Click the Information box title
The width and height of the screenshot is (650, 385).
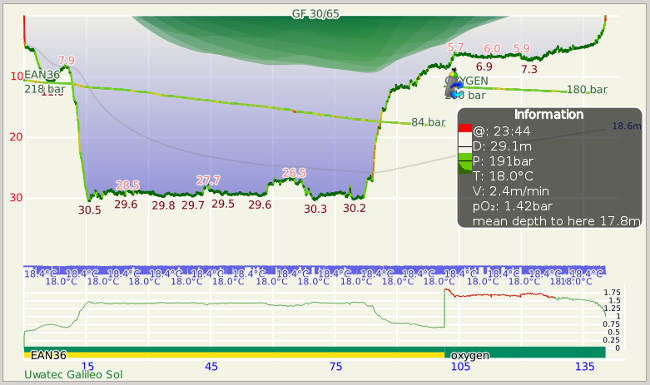(x=549, y=114)
